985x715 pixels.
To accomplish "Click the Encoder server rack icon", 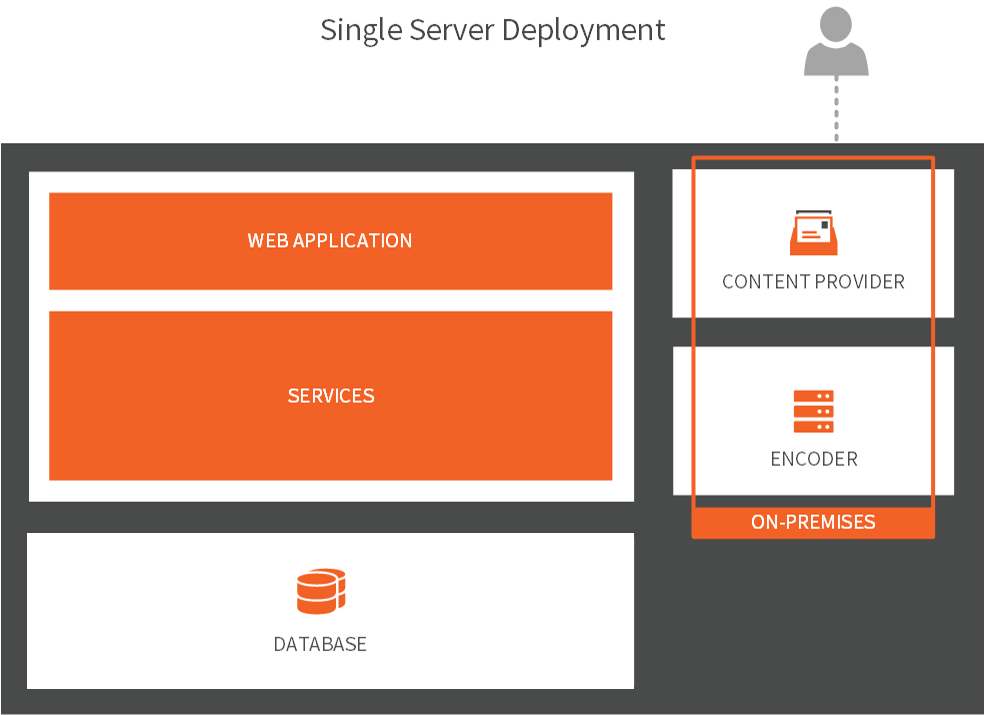I will coord(813,411).
